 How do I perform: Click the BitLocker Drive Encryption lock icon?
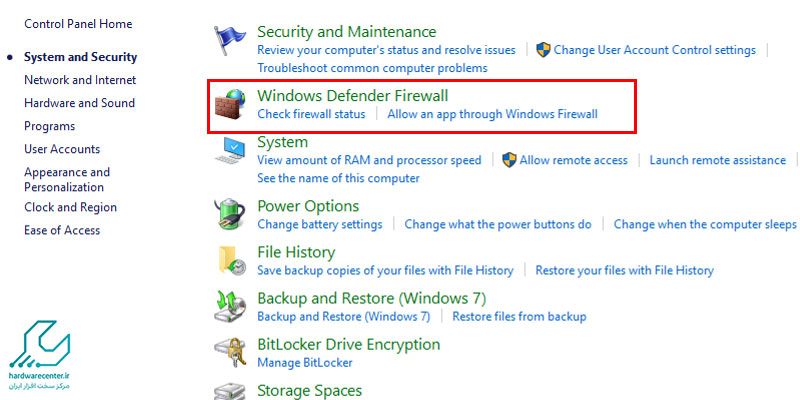(230, 353)
